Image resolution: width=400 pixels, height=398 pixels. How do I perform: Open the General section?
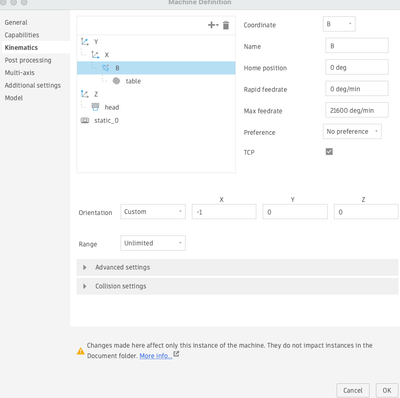tap(16, 22)
